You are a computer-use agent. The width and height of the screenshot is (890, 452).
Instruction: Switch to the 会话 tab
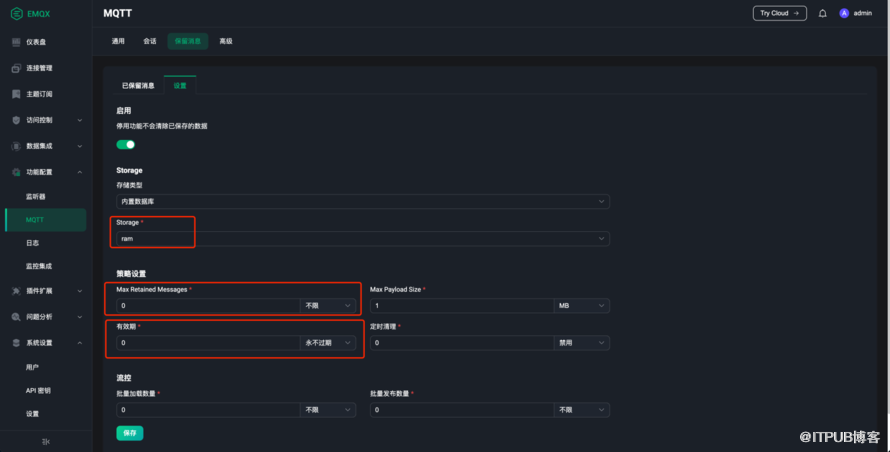(x=150, y=41)
